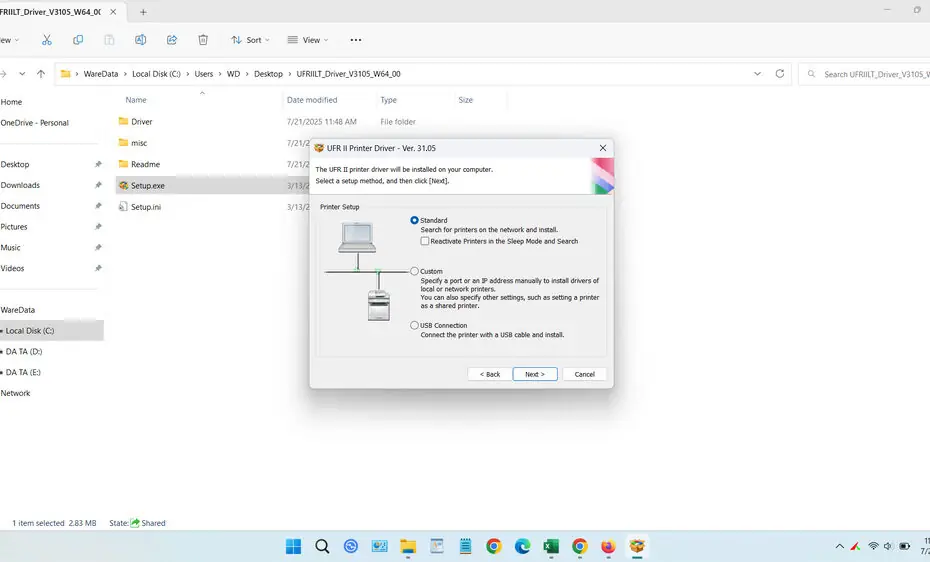930x562 pixels.
Task: Click the Refresh icon beside address bar
Action: click(780, 74)
